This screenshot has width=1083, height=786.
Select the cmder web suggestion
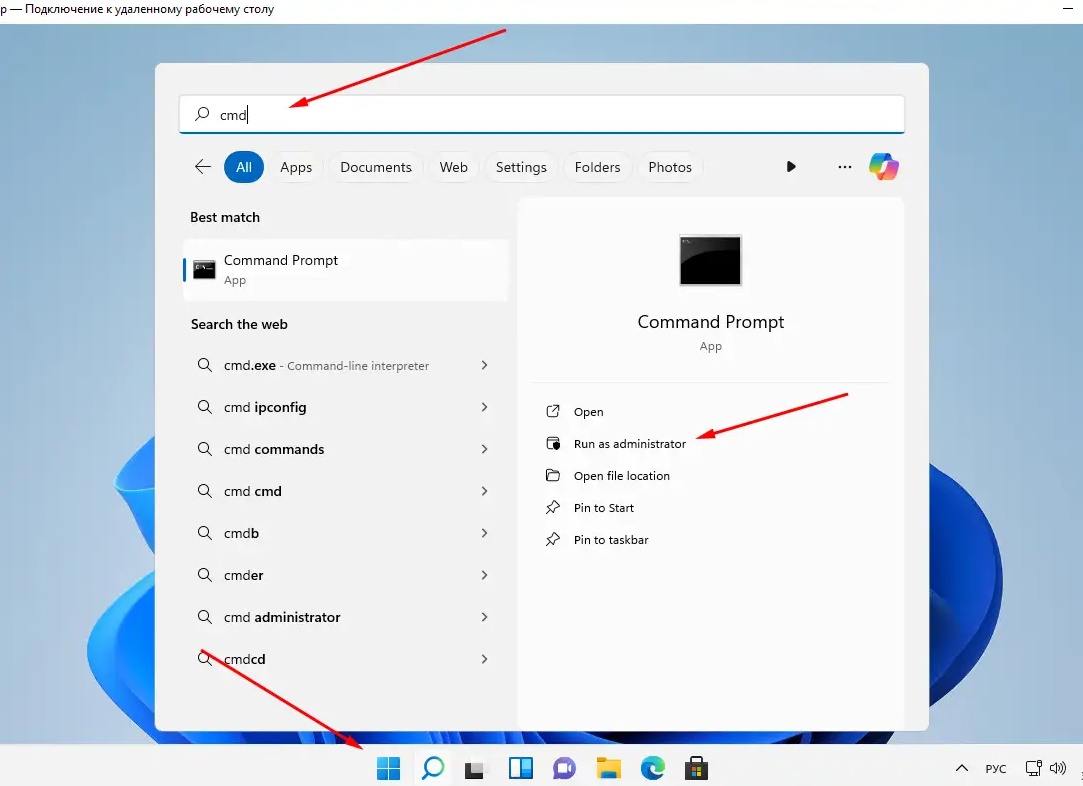[343, 575]
